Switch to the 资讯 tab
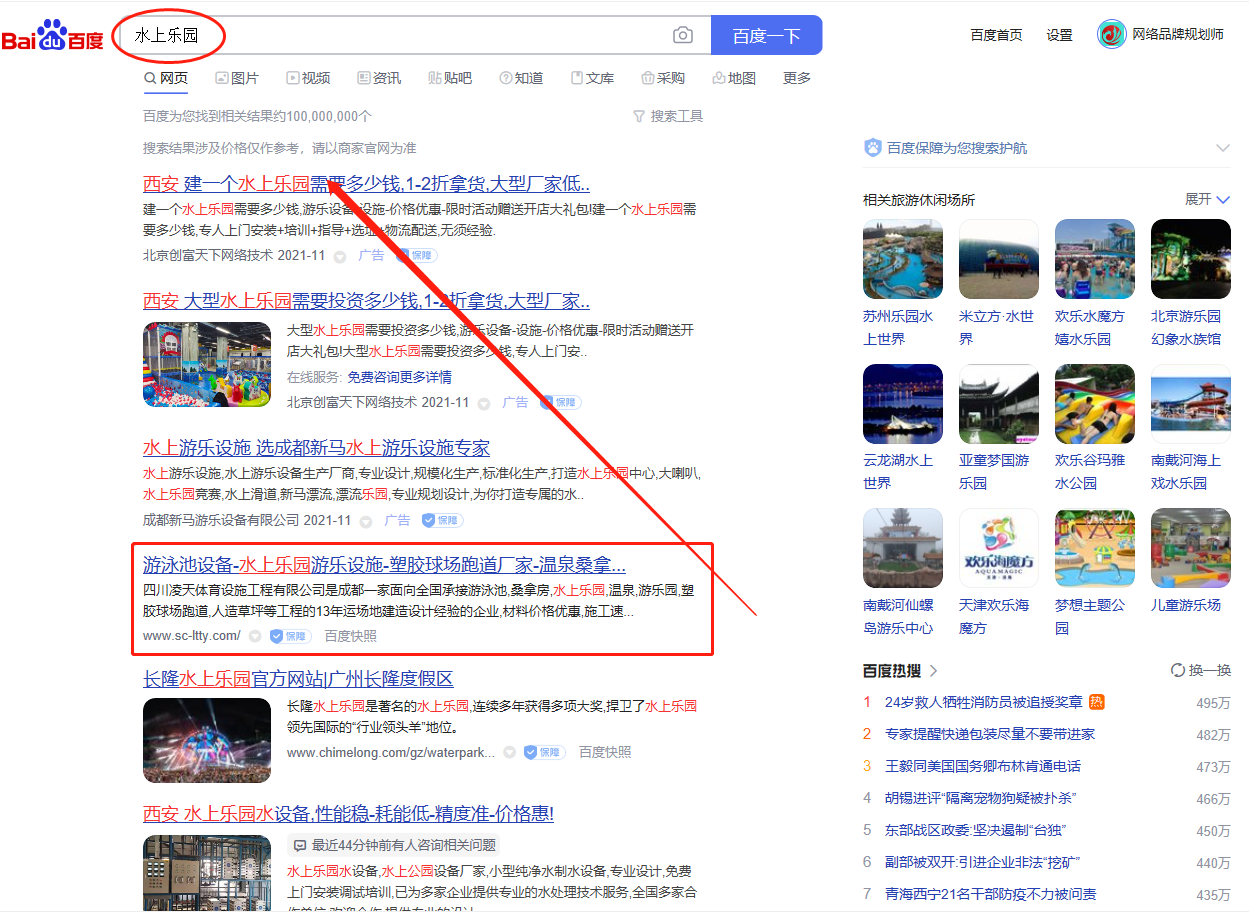The width and height of the screenshot is (1249, 913). tap(379, 78)
